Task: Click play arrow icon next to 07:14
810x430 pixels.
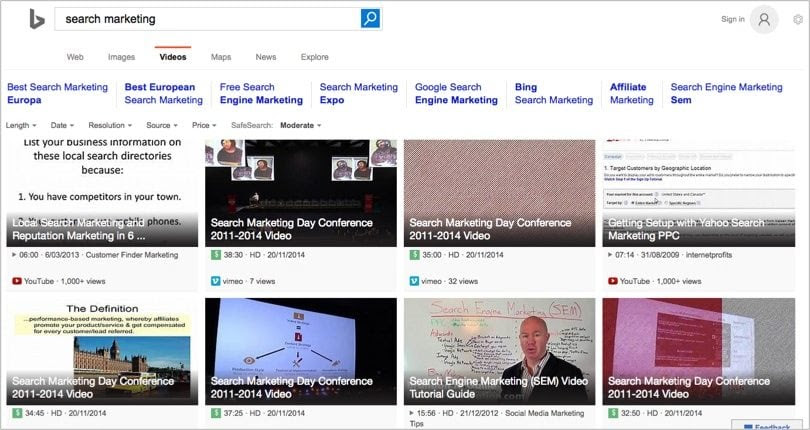Action: tap(611, 255)
